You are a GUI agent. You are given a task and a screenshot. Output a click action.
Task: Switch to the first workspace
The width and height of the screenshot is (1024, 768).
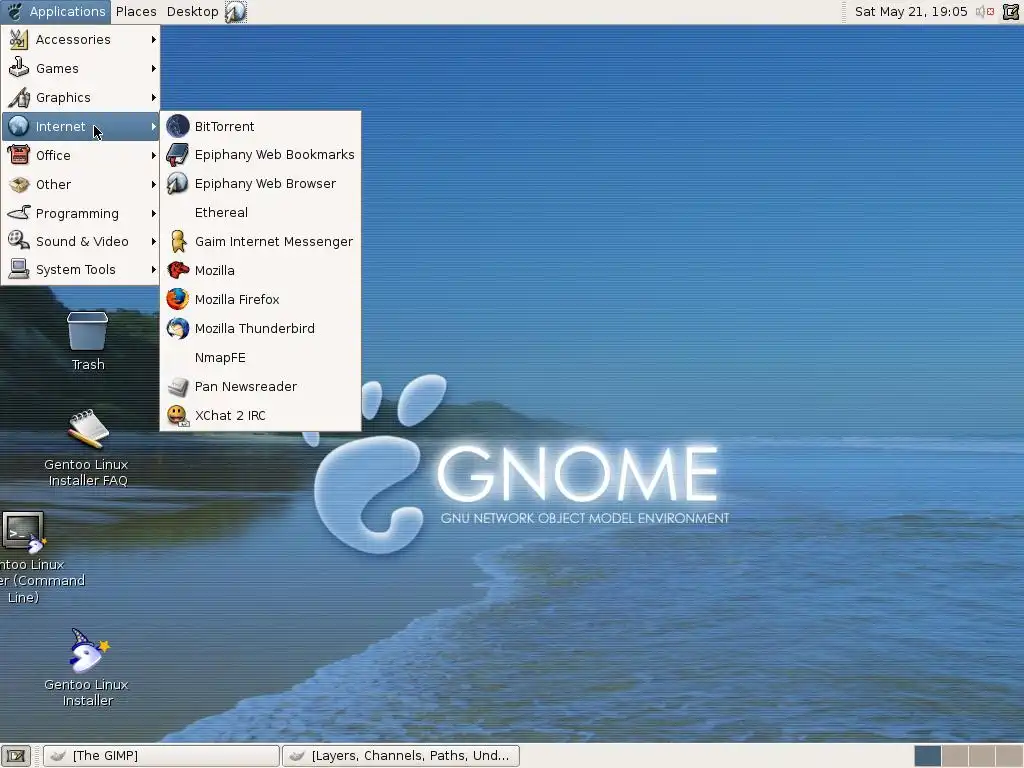(927, 756)
